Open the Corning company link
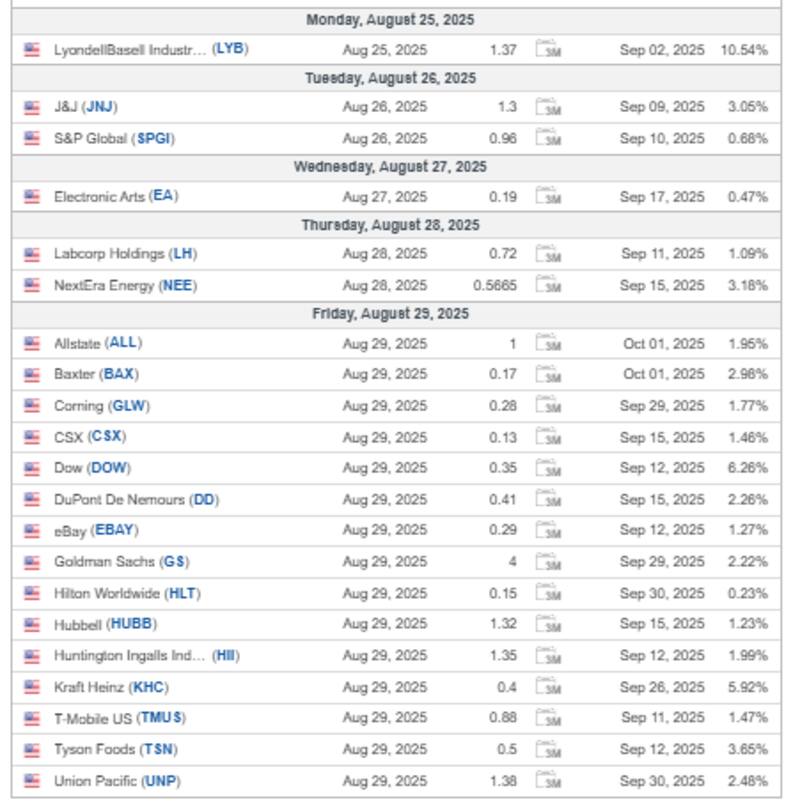Screen dimensions: 800x809 tap(79, 406)
